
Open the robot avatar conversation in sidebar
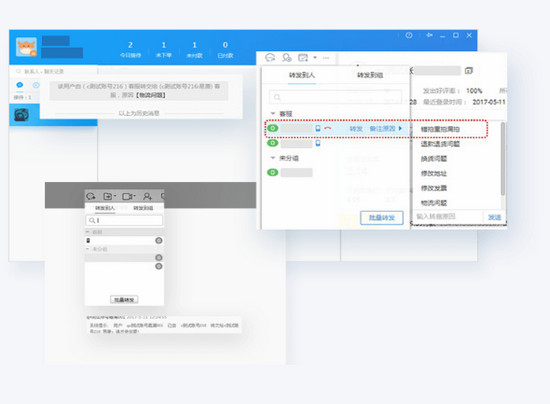pos(21,115)
